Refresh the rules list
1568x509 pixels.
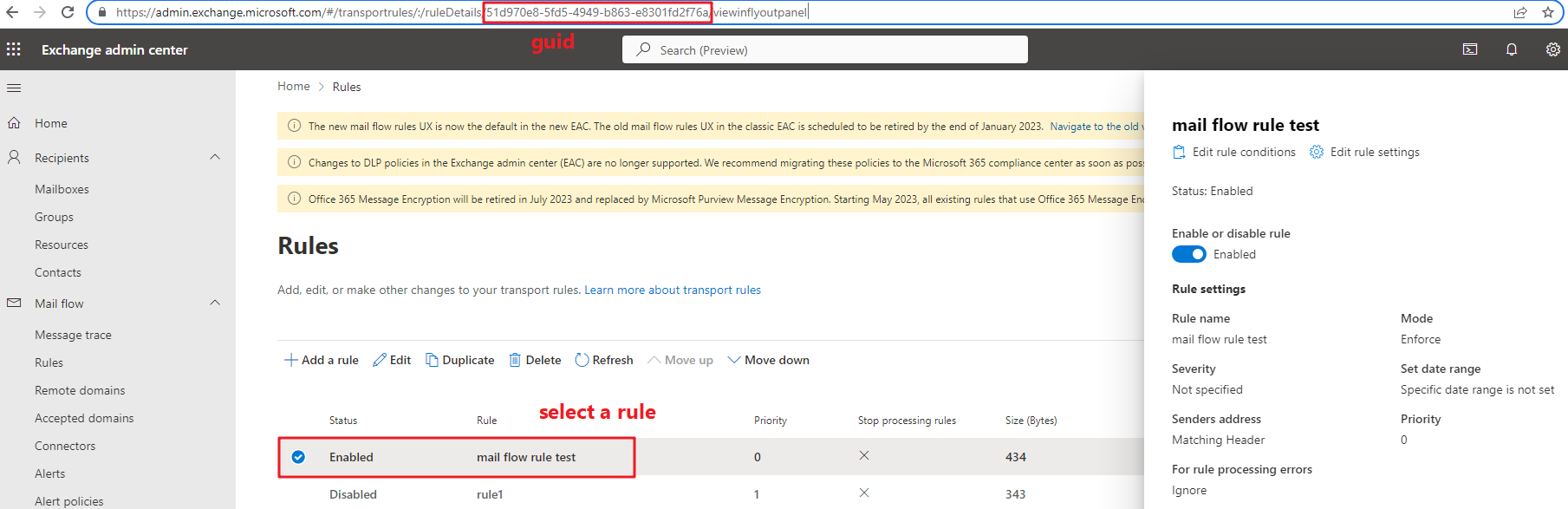click(604, 360)
